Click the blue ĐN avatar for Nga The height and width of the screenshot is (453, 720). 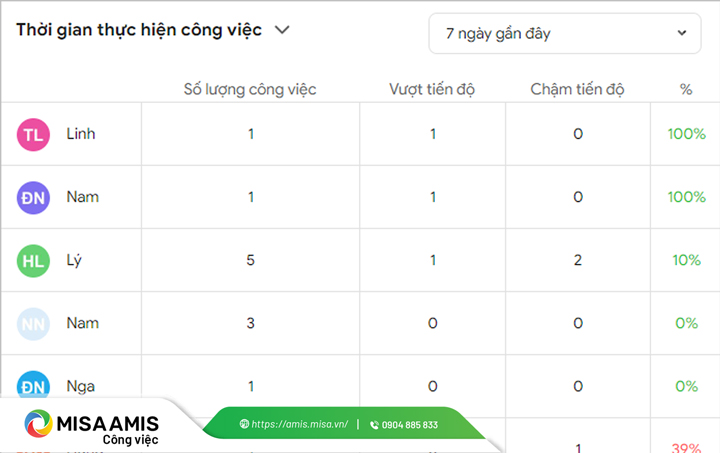tap(33, 385)
